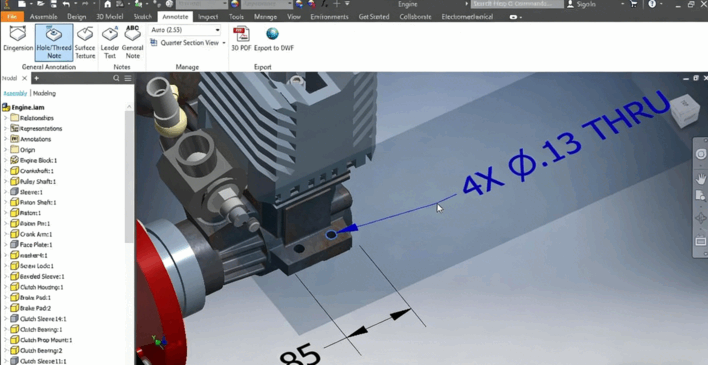This screenshot has height=365, width=708.
Task: Switch to the Manage ribbon tab
Action: coord(266,17)
